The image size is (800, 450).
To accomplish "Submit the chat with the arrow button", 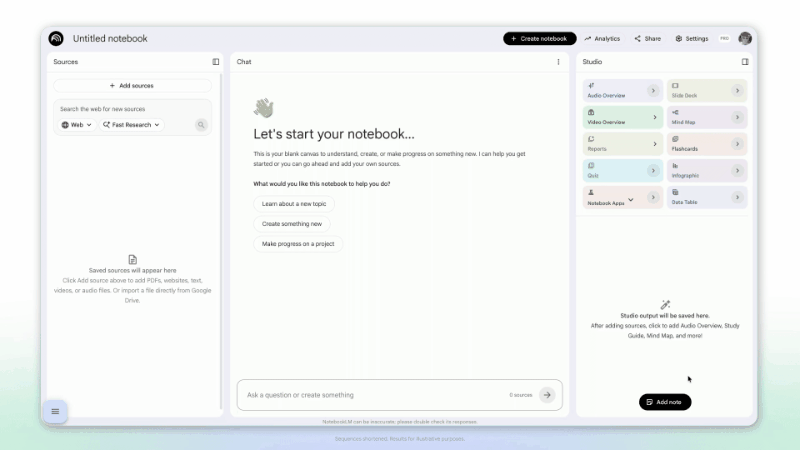I will pos(547,395).
